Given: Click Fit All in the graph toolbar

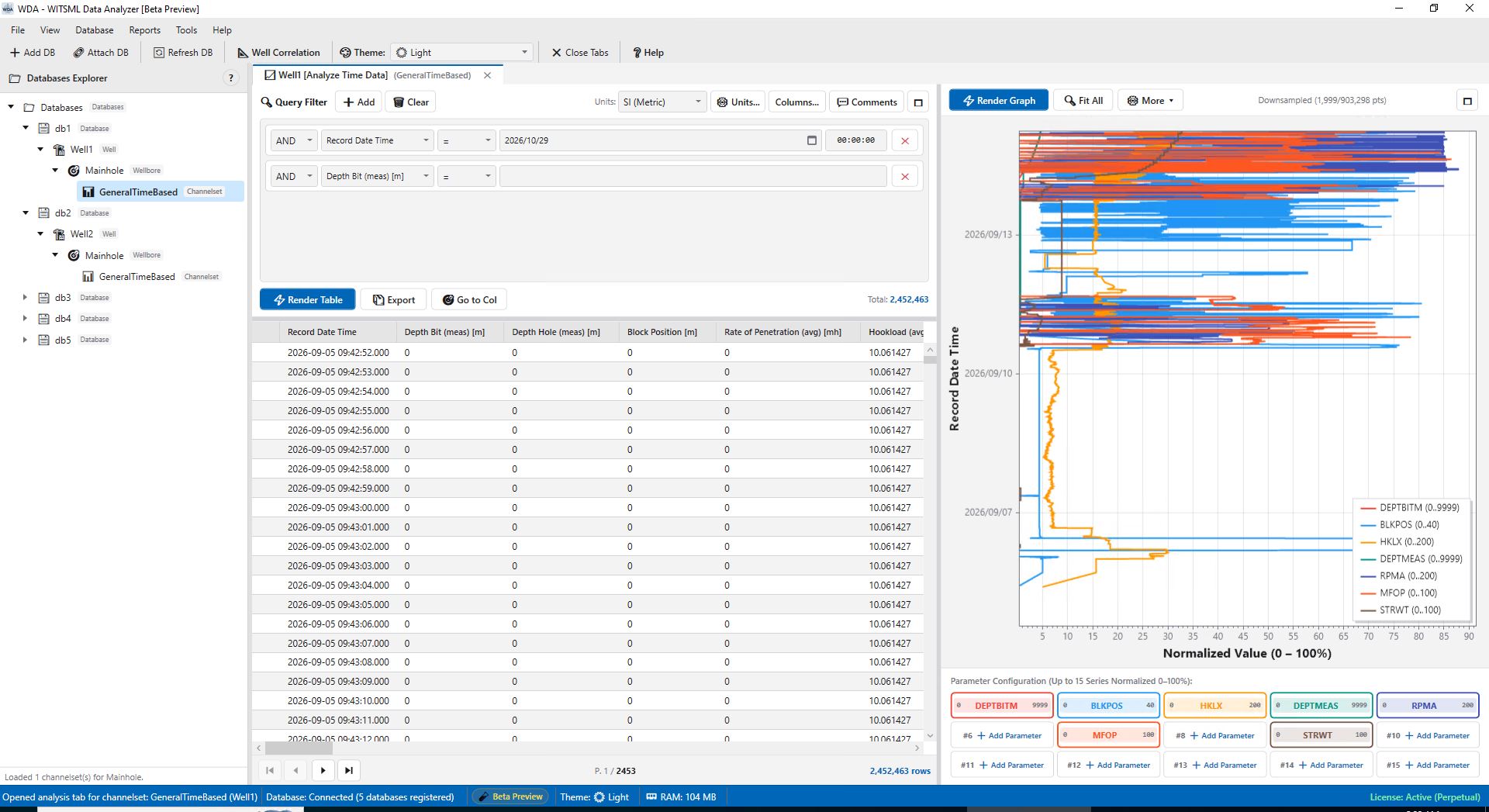Looking at the screenshot, I should tap(1083, 101).
